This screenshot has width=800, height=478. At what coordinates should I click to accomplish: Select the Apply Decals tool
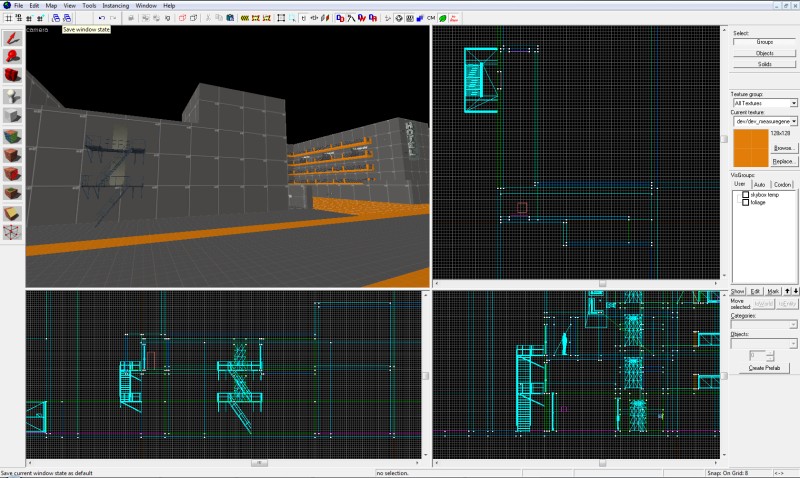[x=12, y=174]
